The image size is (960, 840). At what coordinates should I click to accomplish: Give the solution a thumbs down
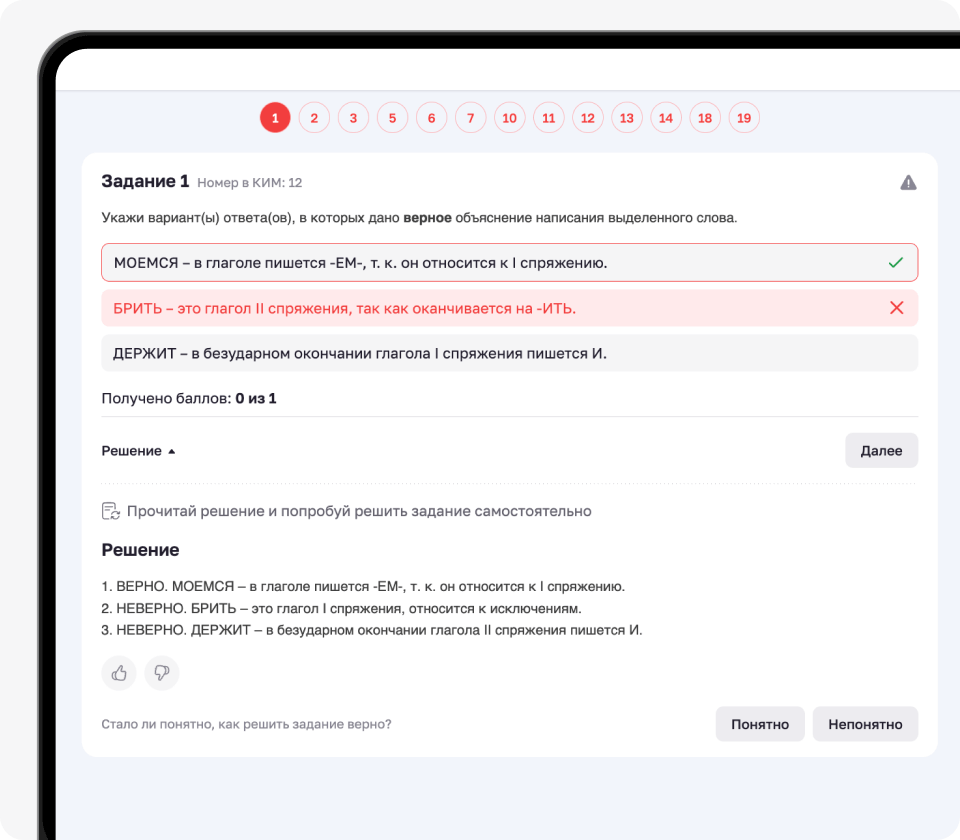[161, 673]
